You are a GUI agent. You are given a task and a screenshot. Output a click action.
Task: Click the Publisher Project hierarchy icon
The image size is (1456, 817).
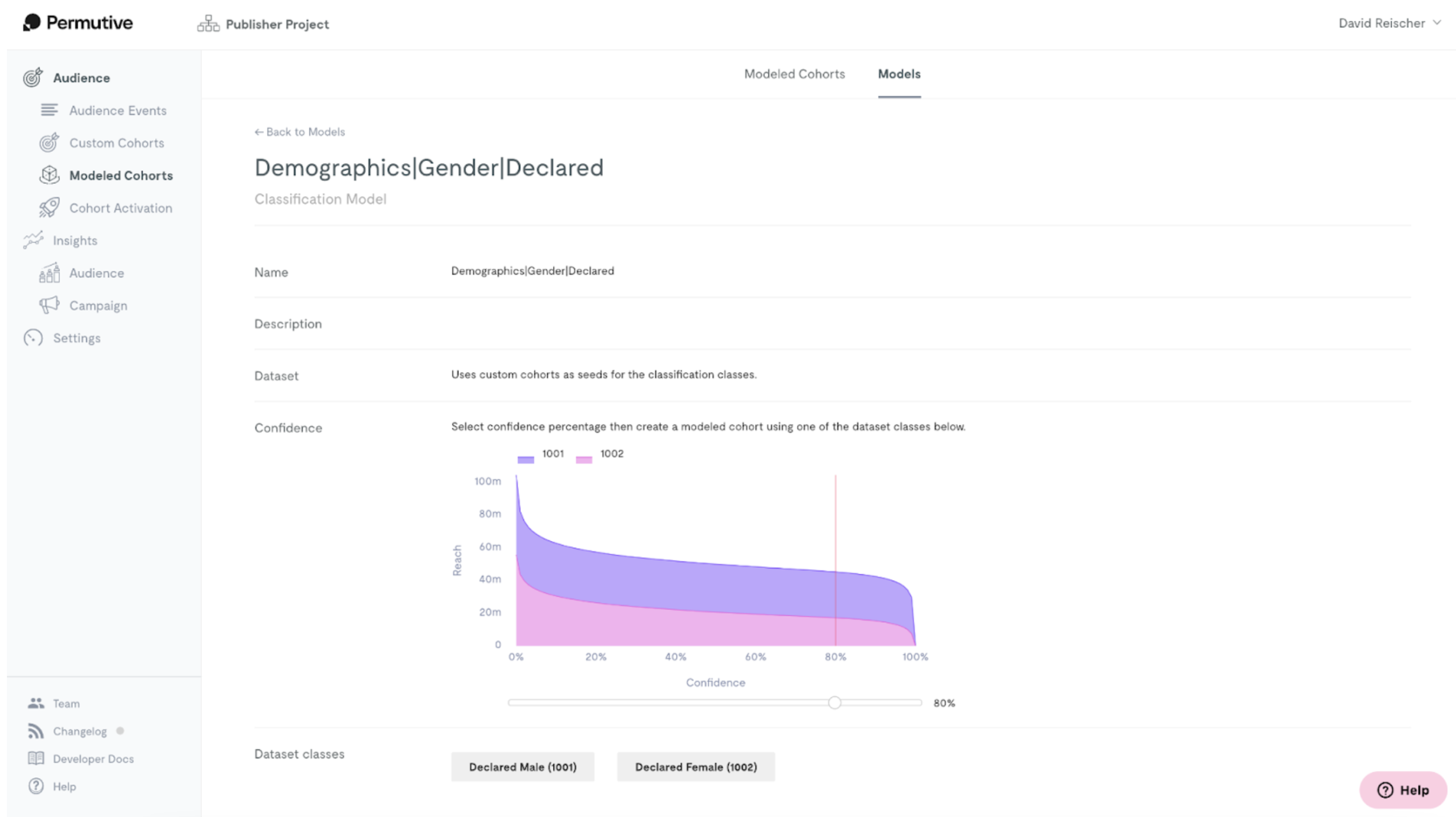click(208, 24)
